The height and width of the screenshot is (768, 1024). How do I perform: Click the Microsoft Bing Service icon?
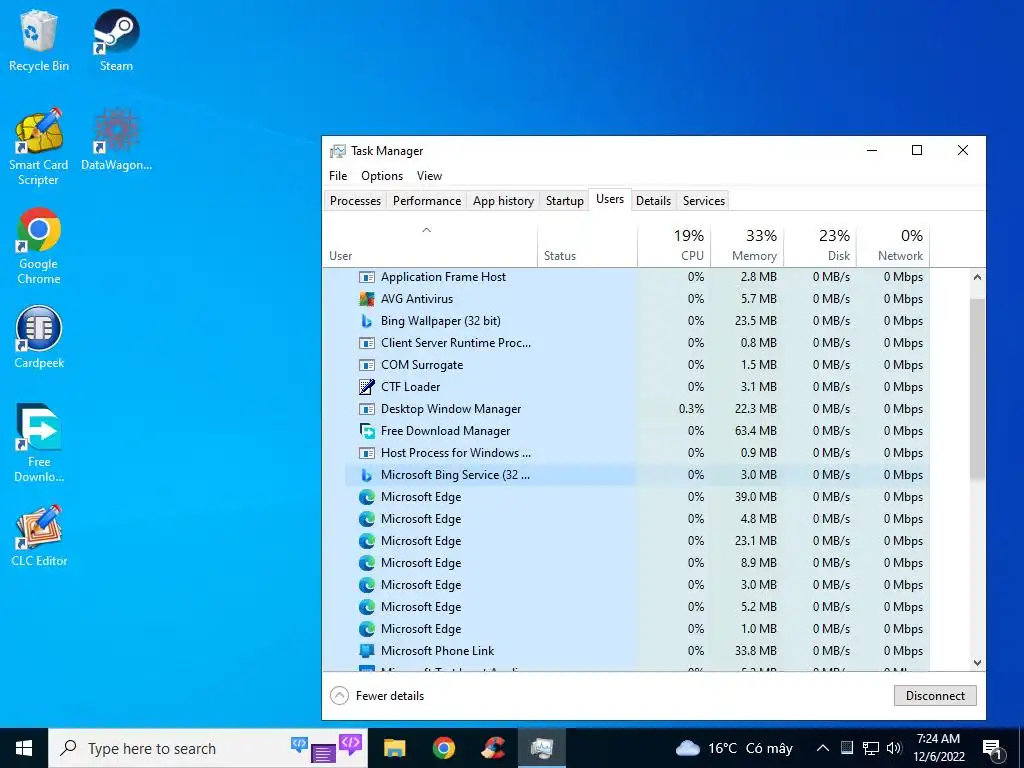tap(367, 475)
